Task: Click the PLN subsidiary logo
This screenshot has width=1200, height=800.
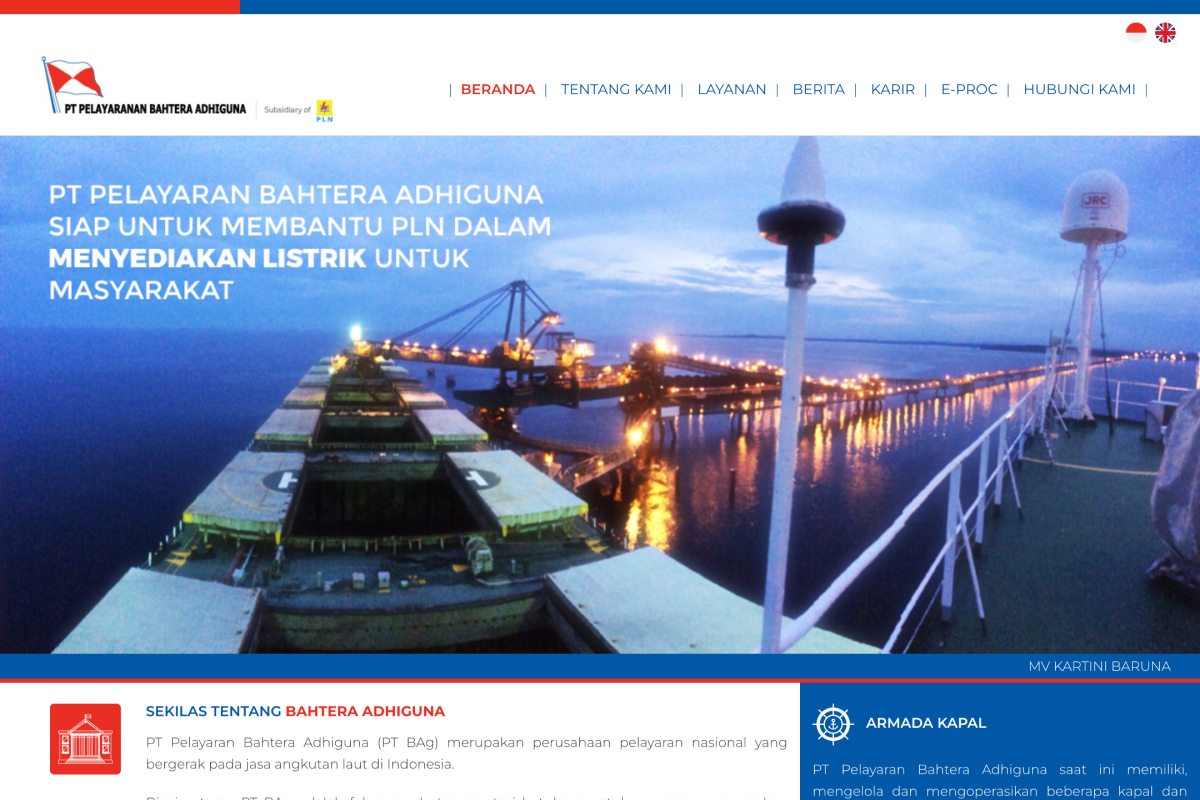Action: pyautogui.click(x=324, y=110)
